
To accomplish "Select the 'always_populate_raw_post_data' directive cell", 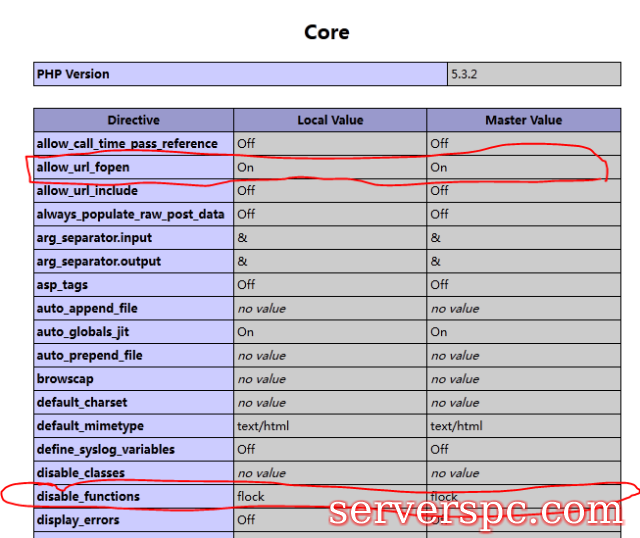I will click(x=133, y=214).
